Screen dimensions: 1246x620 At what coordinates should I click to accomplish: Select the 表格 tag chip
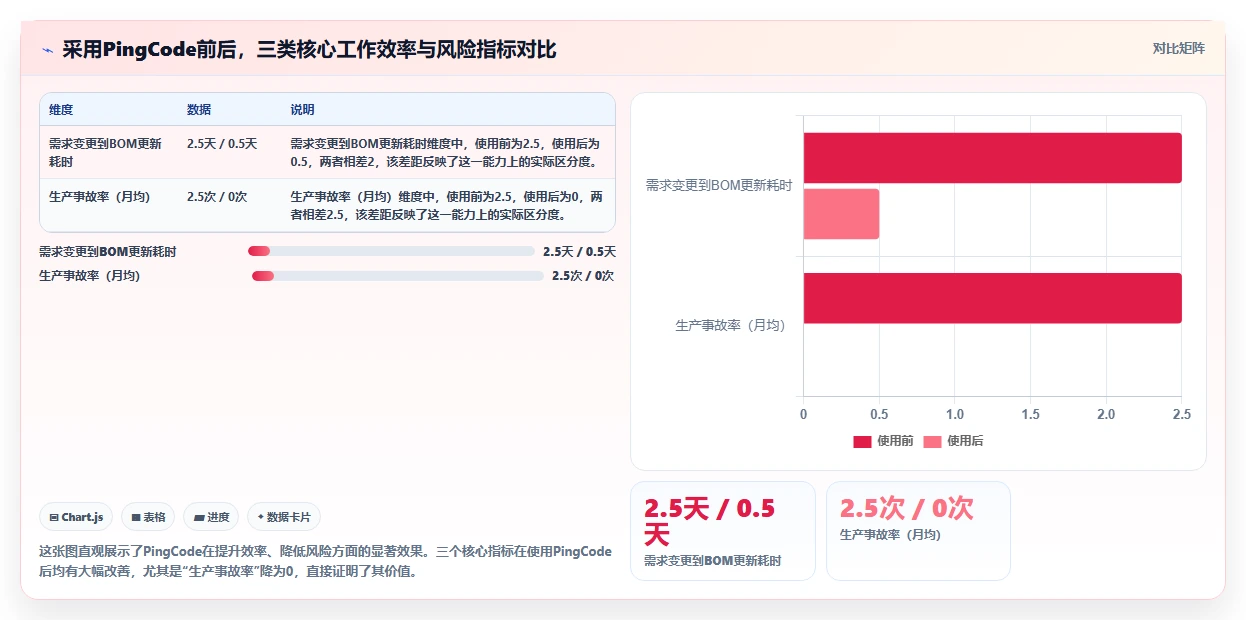[x=148, y=517]
